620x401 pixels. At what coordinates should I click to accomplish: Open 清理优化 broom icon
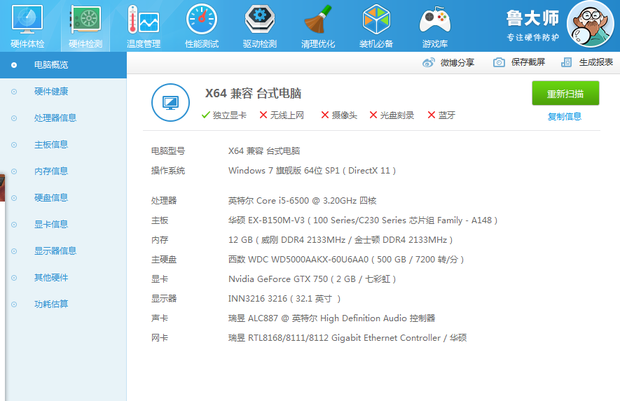click(318, 19)
